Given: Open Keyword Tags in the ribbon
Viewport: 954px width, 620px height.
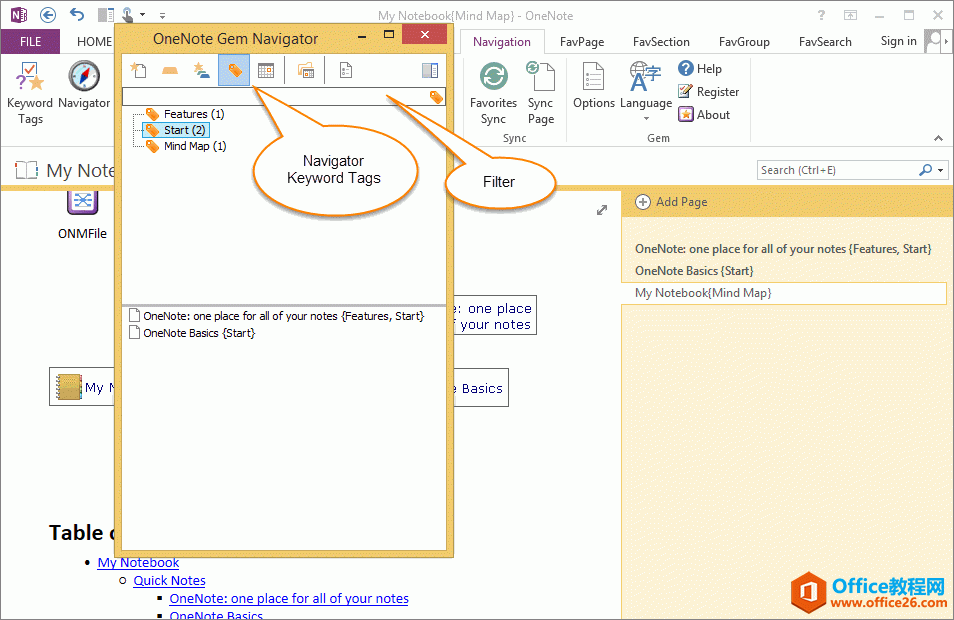Looking at the screenshot, I should pos(30,92).
